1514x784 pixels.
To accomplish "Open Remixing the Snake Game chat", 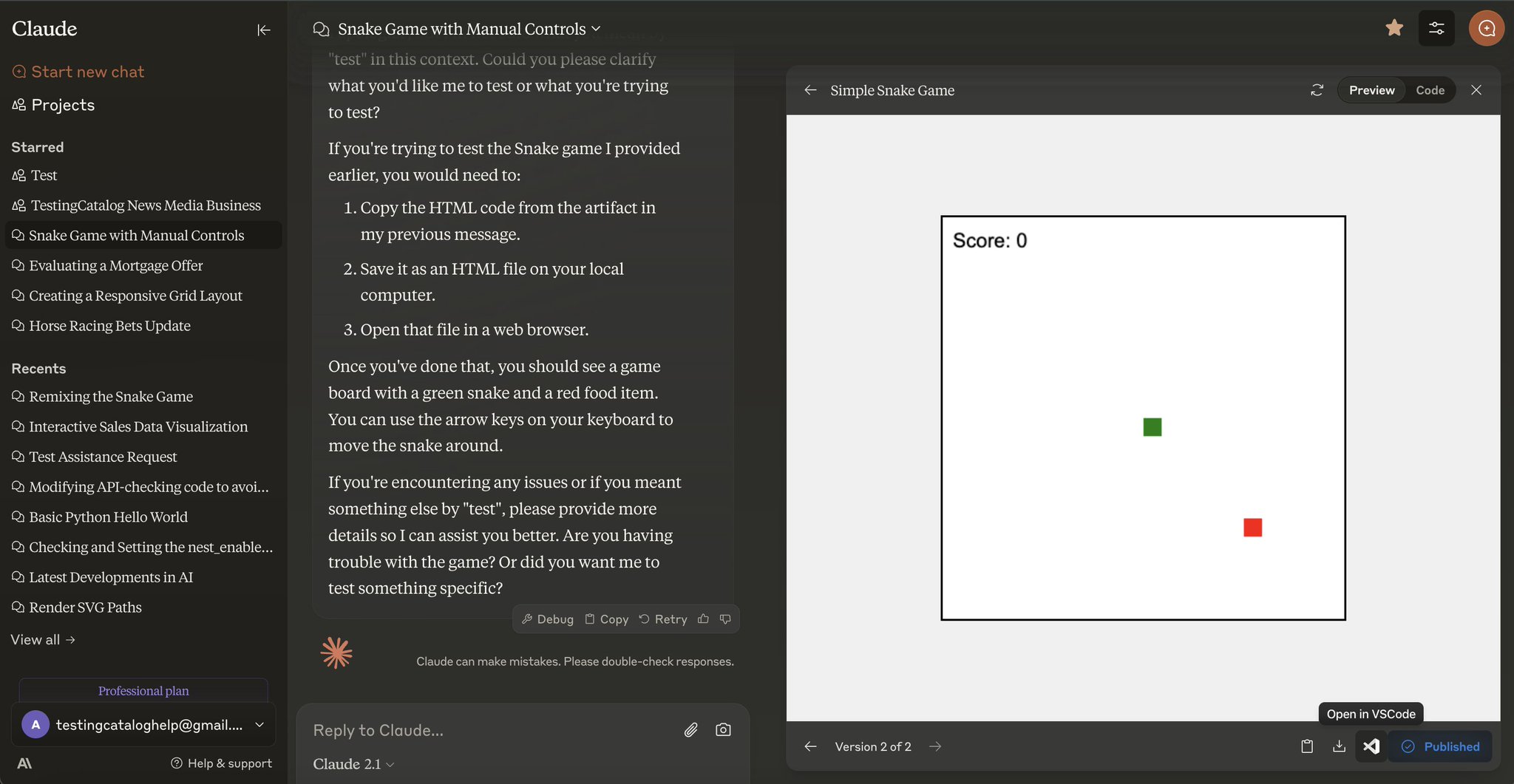I will (143, 397).
